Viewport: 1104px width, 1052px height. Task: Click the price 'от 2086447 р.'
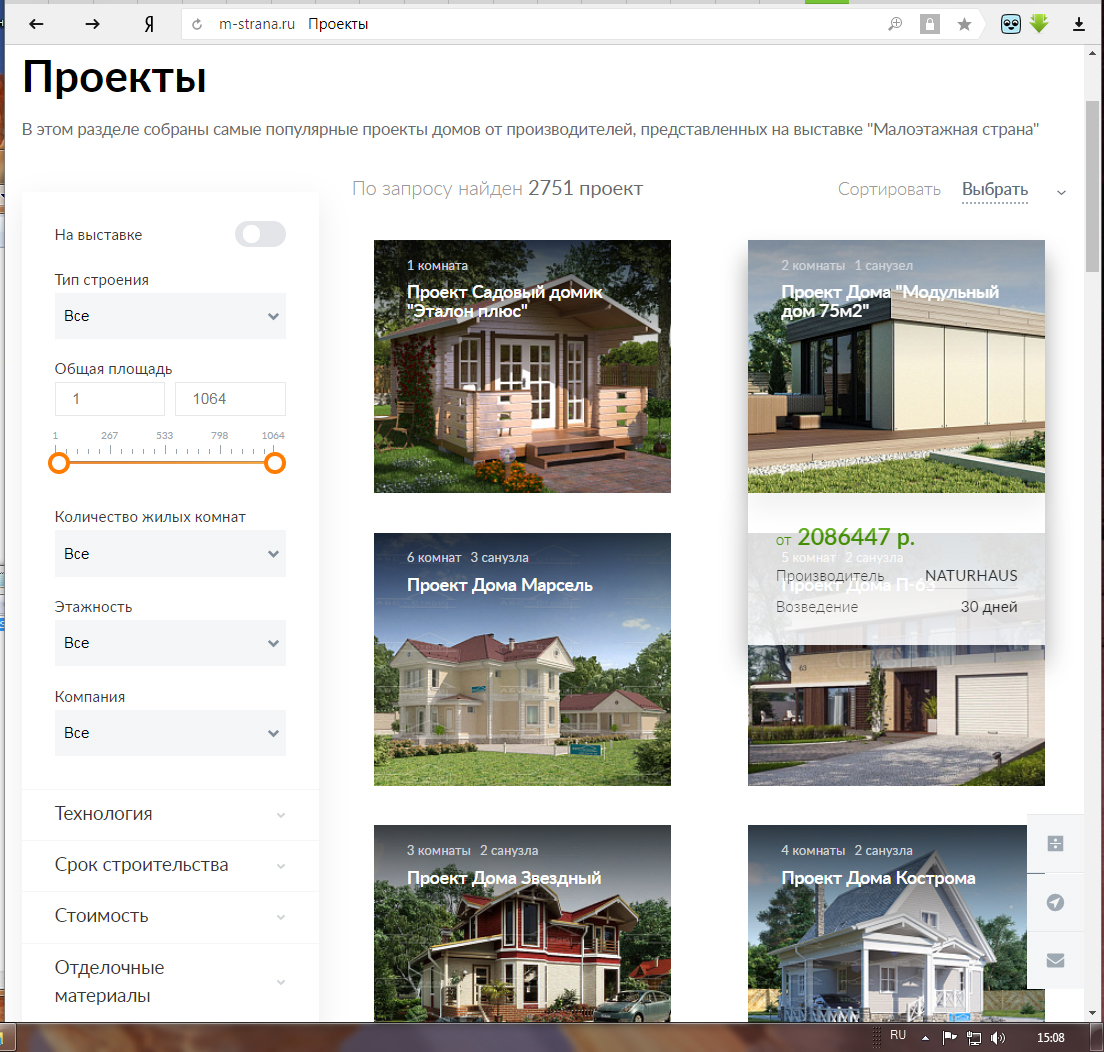pos(845,538)
